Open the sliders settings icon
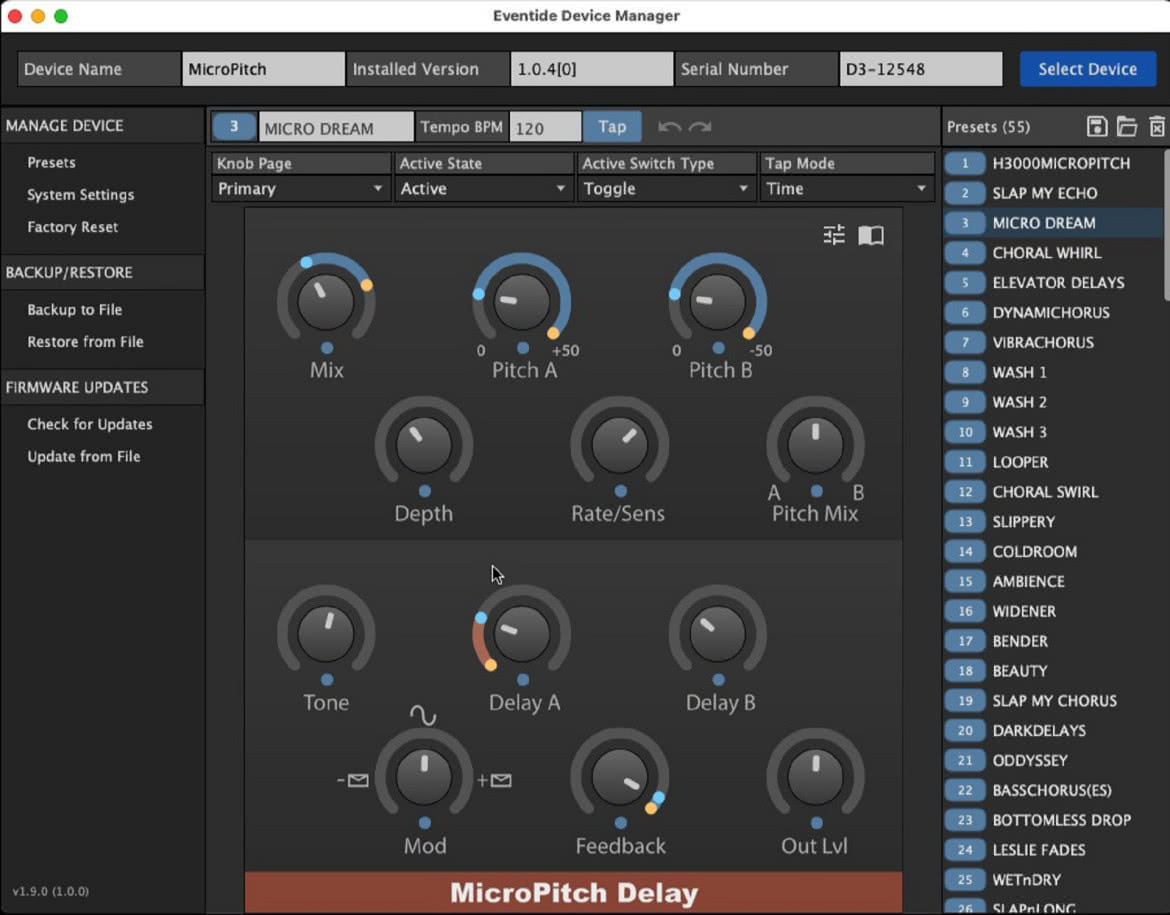Image resolution: width=1170 pixels, height=915 pixels. pos(833,235)
